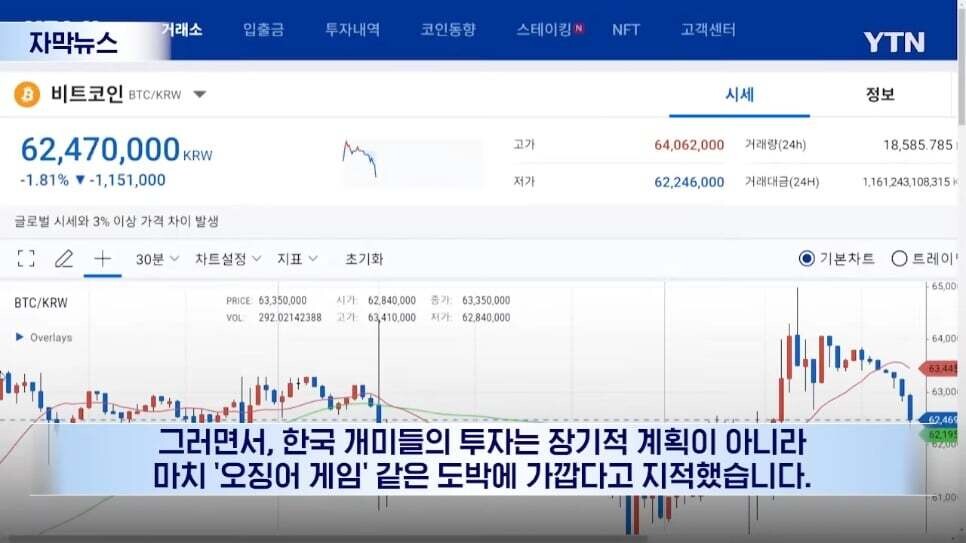
Task: Select the pencil drawing tool
Action: (x=64, y=259)
